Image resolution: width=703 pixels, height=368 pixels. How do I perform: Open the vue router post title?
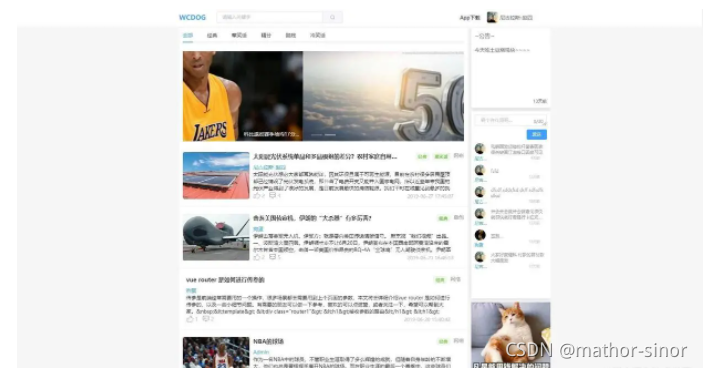[x=225, y=280]
